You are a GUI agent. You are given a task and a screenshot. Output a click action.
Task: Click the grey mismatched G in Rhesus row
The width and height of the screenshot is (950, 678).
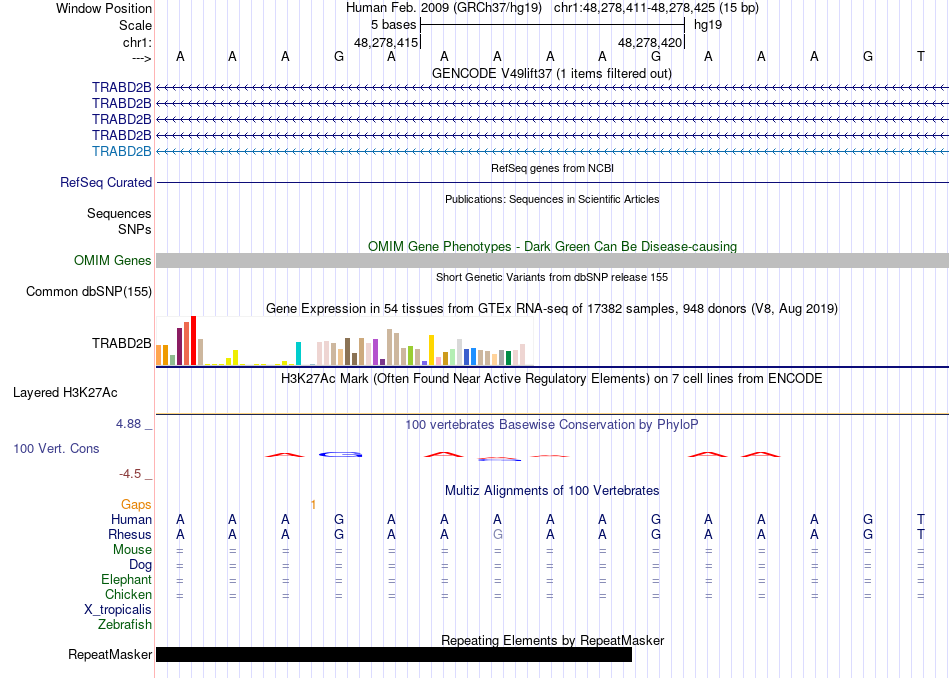click(497, 534)
